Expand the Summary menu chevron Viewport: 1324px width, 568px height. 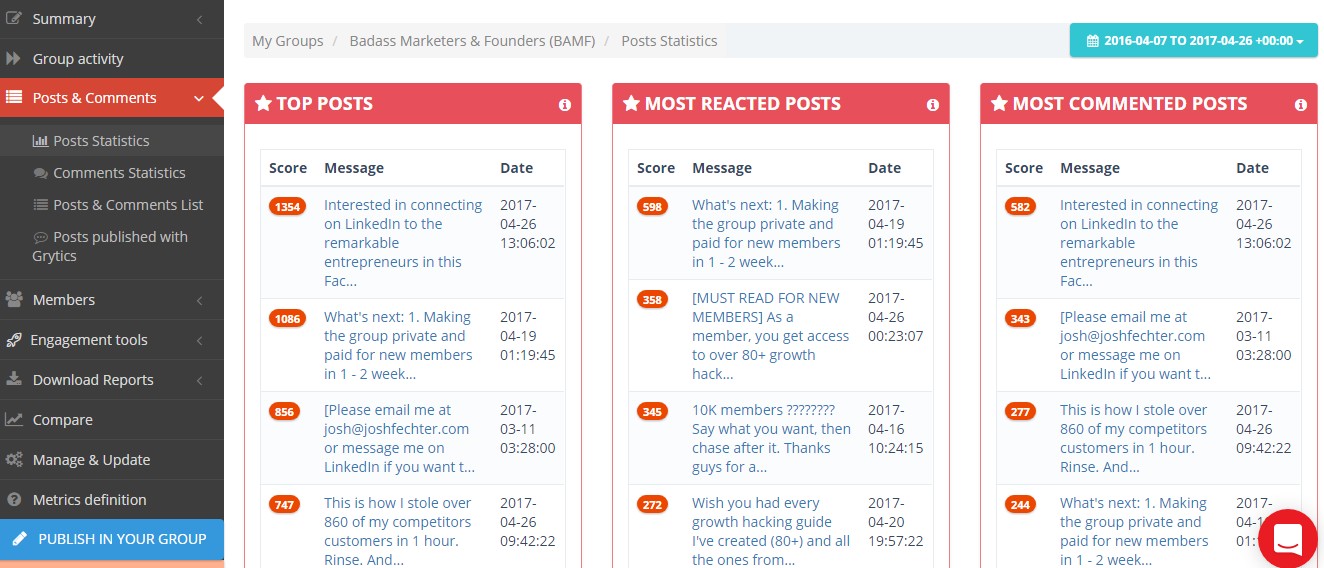click(x=200, y=19)
